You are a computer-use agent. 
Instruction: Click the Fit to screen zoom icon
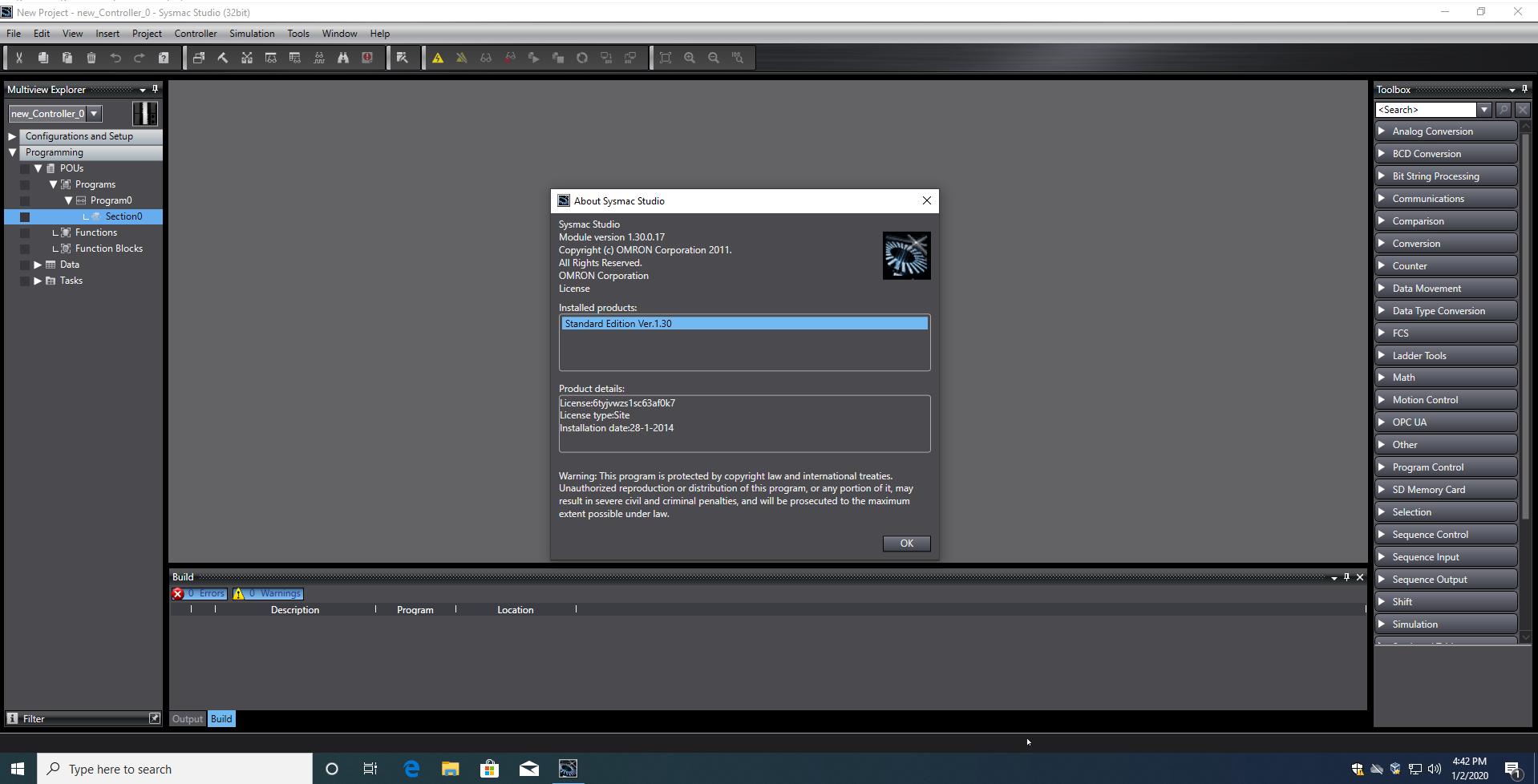666,58
